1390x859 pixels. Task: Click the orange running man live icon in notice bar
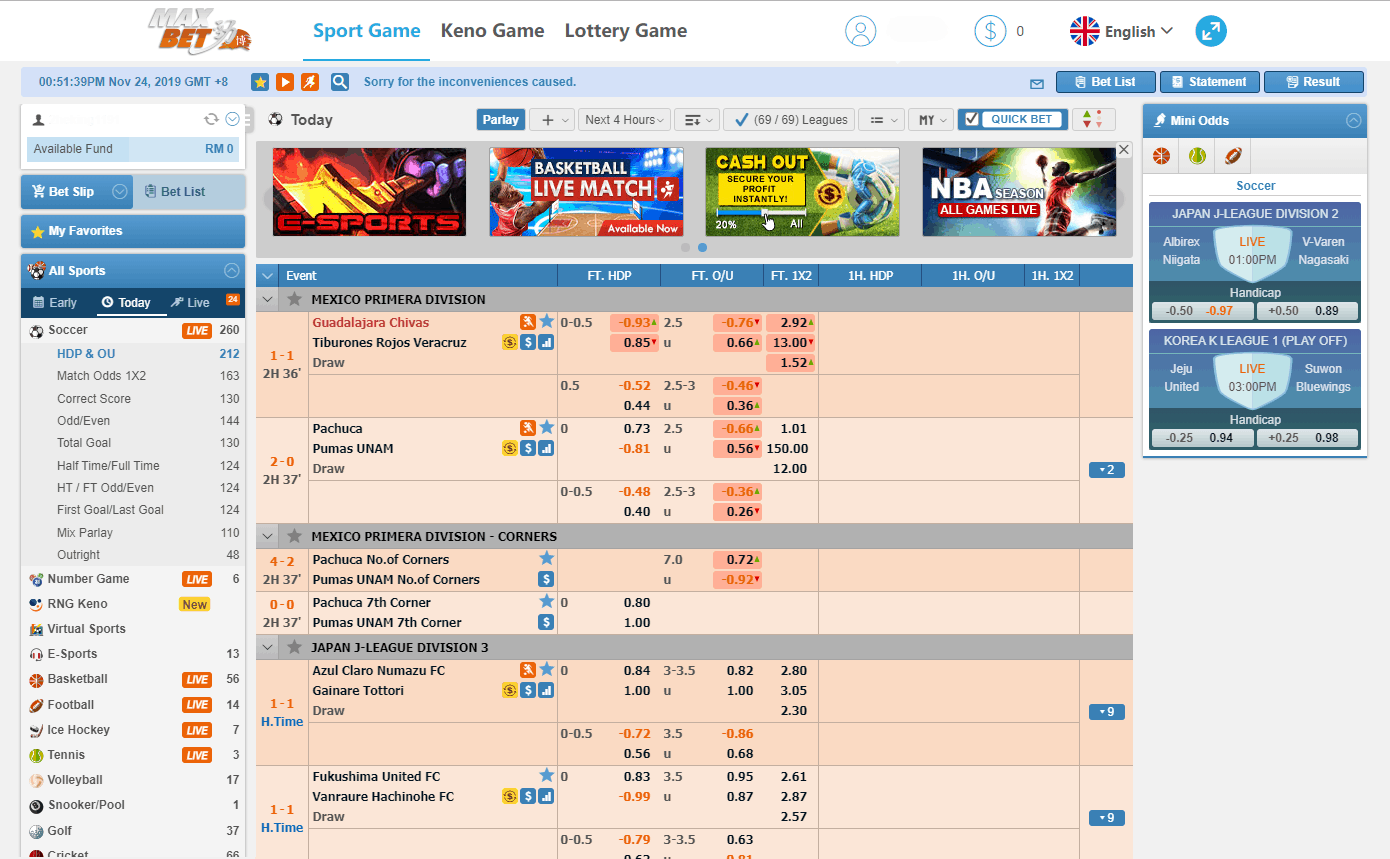[x=311, y=82]
